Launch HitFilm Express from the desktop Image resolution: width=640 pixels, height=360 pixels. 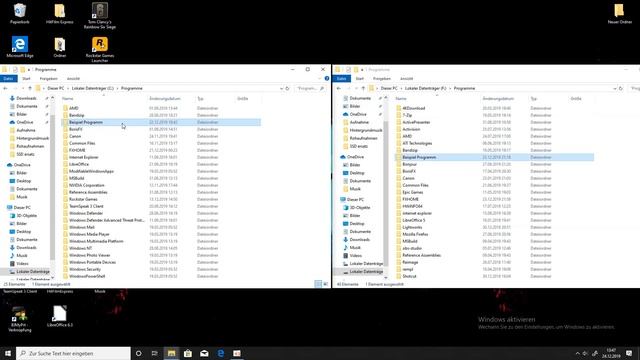click(x=60, y=13)
